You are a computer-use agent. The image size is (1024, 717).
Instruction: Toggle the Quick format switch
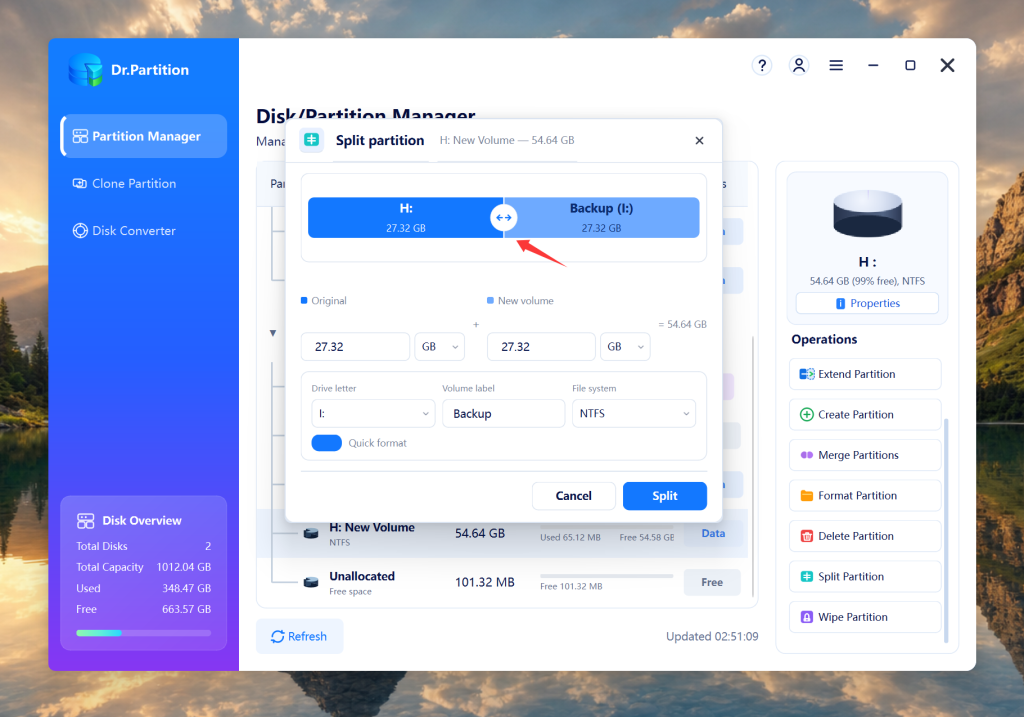327,443
